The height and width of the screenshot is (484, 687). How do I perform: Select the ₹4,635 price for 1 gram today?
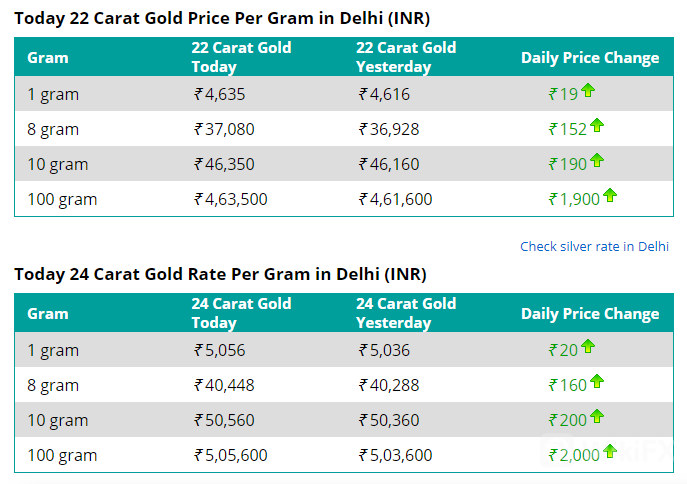pos(220,95)
